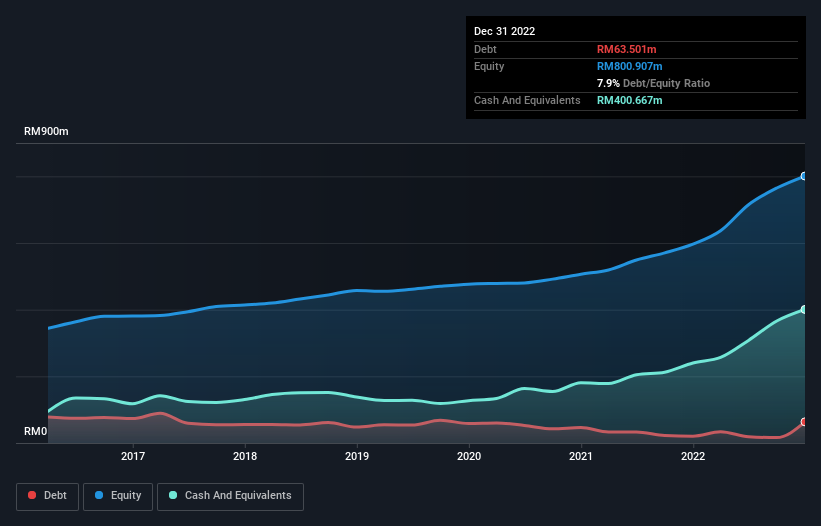This screenshot has height=526, width=821.
Task: Click the teal Cash And Equivalents legend dot
Action: (x=173, y=495)
